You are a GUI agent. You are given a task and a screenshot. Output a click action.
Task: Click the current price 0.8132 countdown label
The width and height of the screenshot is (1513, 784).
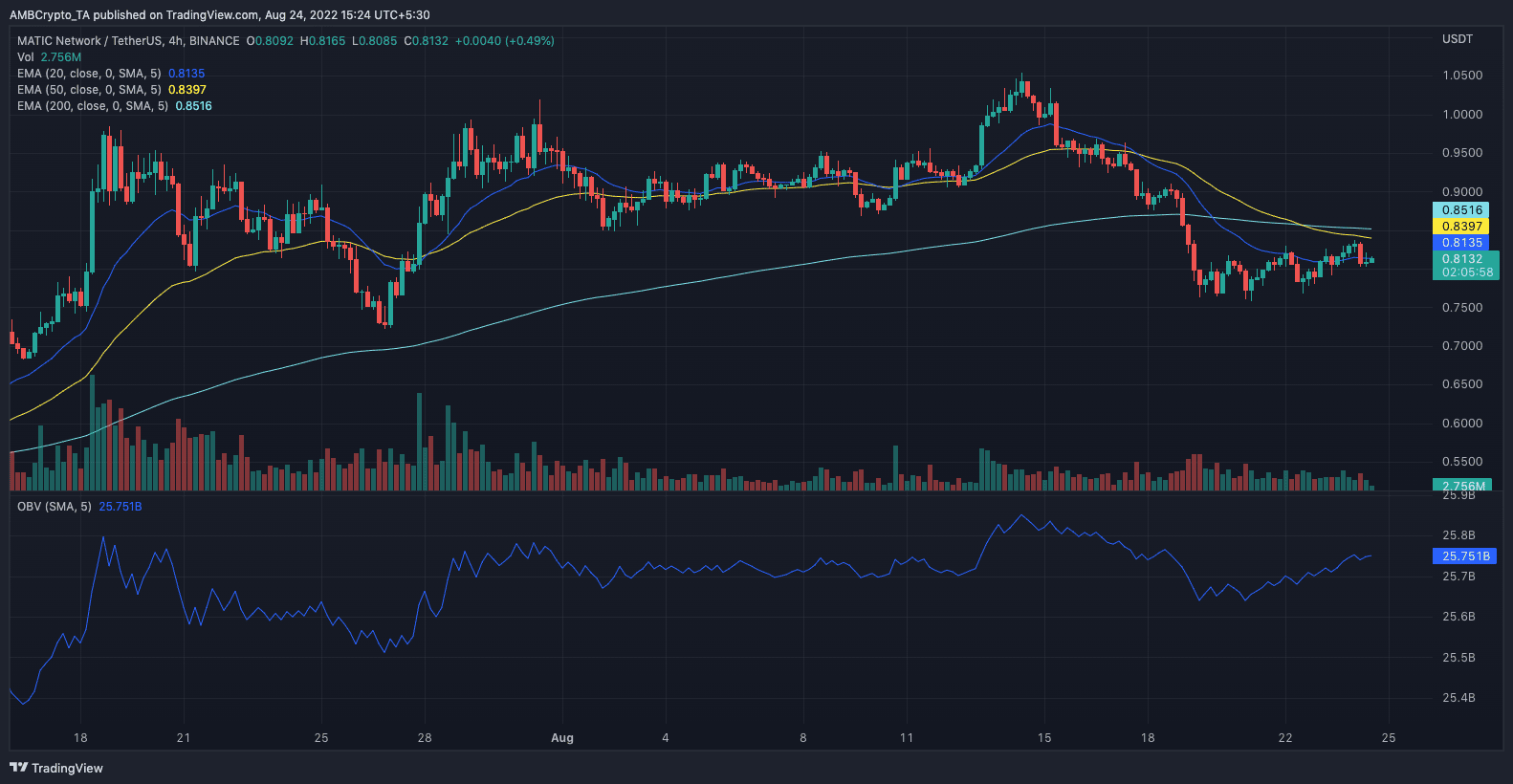(1465, 266)
